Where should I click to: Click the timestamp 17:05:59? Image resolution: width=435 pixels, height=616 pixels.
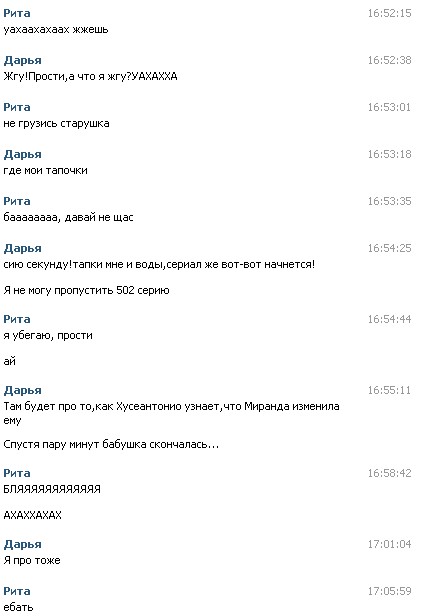tap(389, 591)
